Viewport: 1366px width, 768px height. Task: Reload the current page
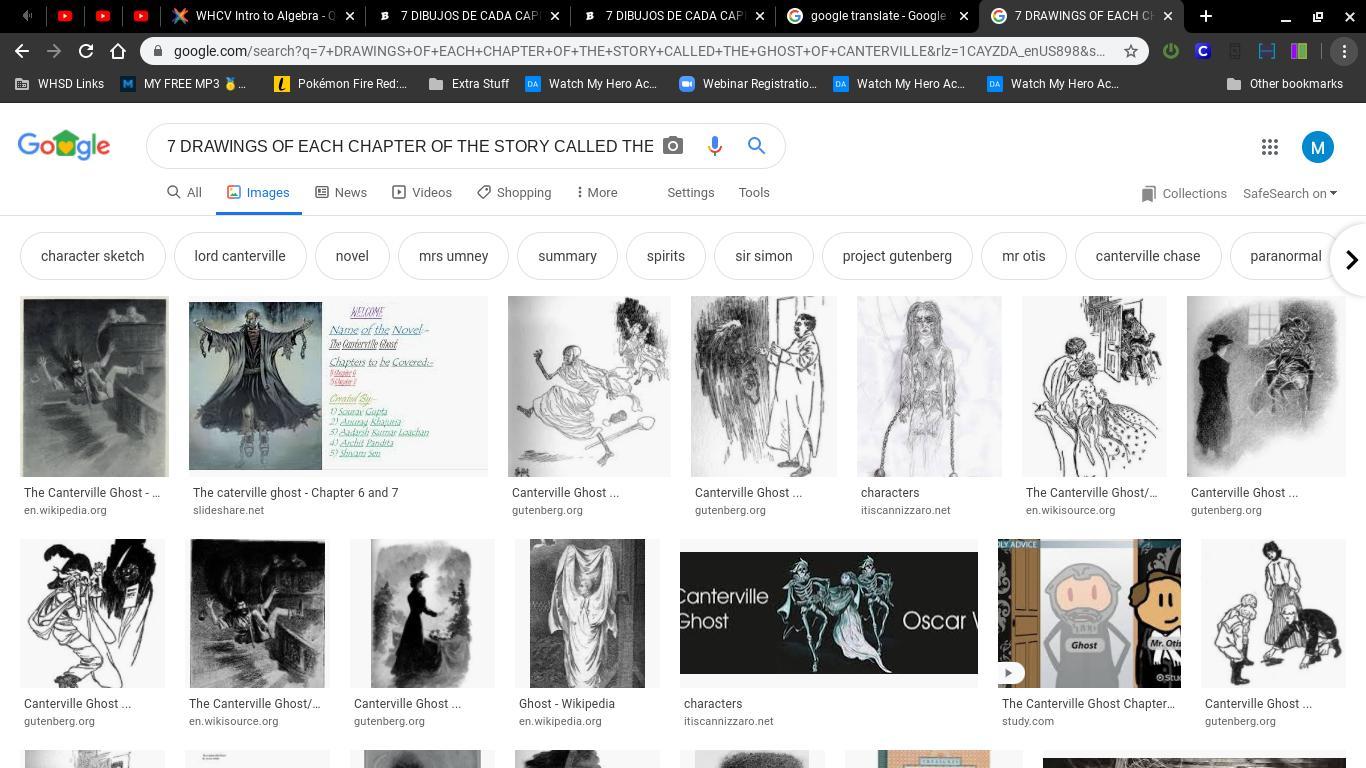click(x=86, y=51)
